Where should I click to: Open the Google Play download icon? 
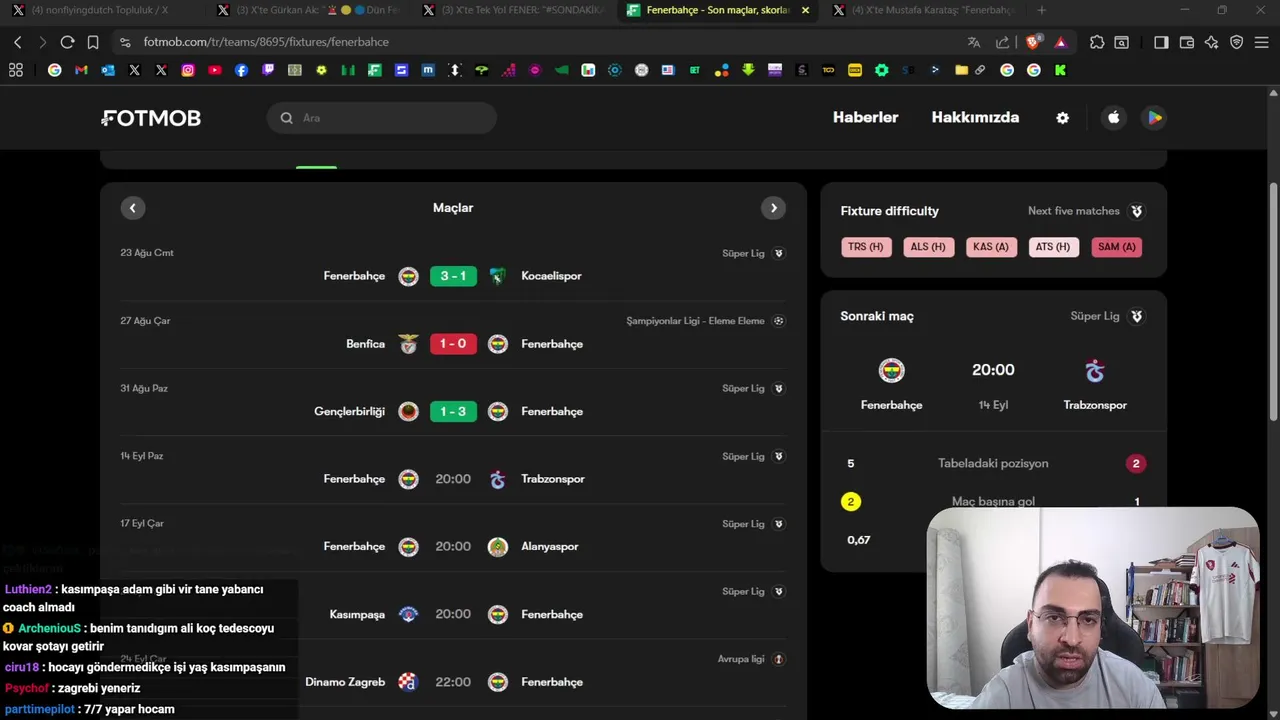point(1154,118)
